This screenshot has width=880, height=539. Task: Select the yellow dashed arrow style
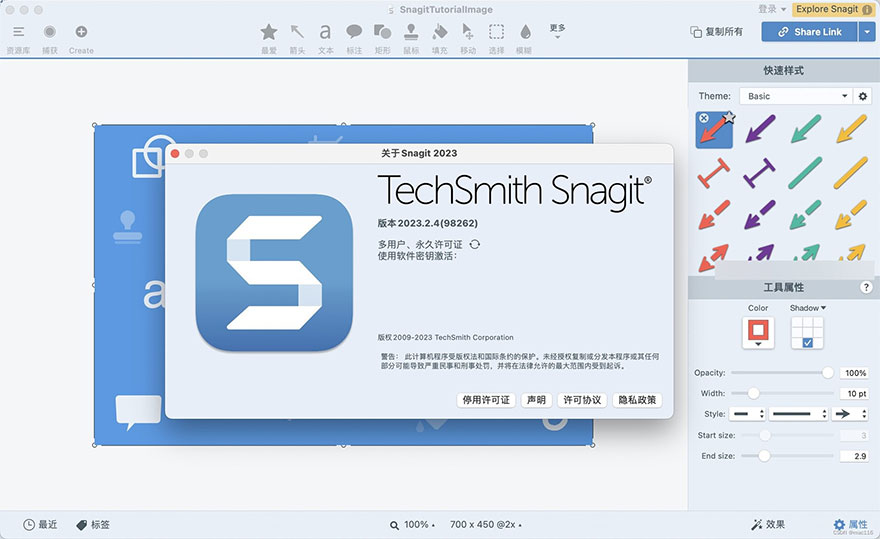851,215
